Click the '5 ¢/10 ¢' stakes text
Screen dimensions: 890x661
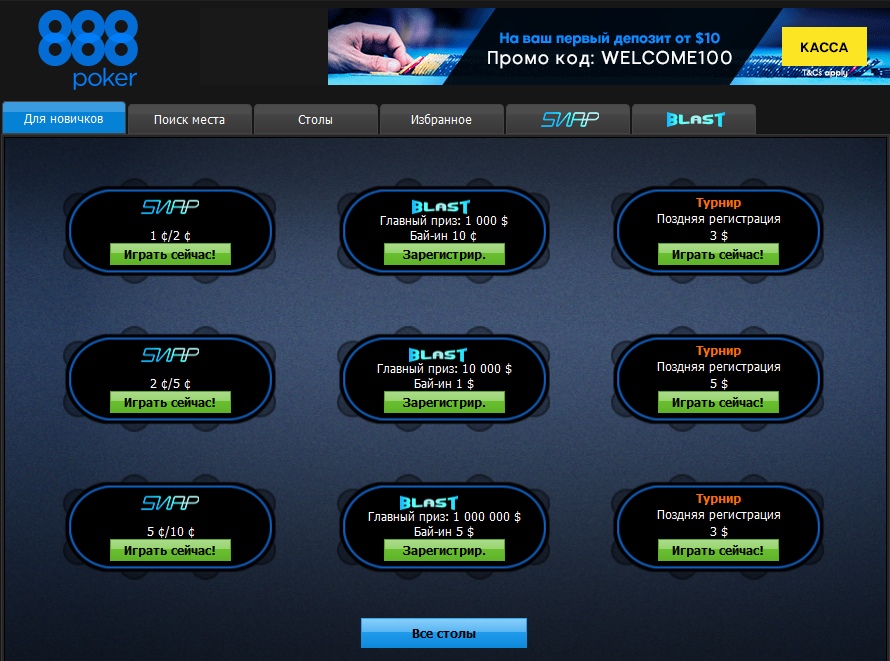pos(170,532)
